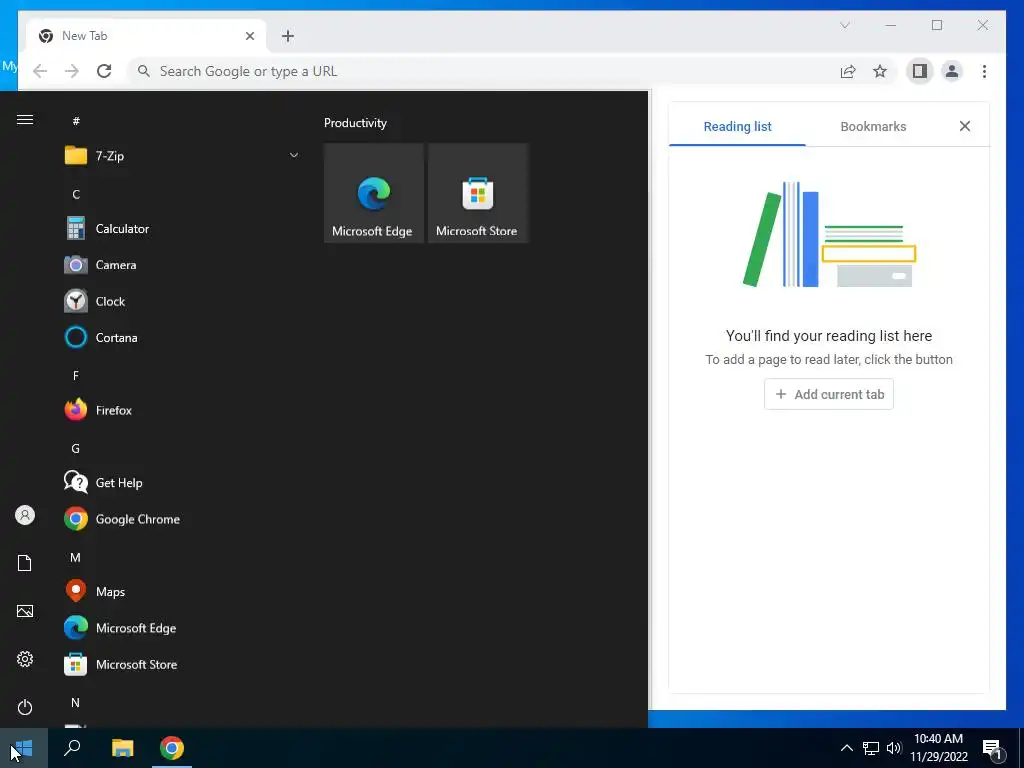Viewport: 1024px width, 768px height.
Task: Close the New Tab tab
Action: 249,36
